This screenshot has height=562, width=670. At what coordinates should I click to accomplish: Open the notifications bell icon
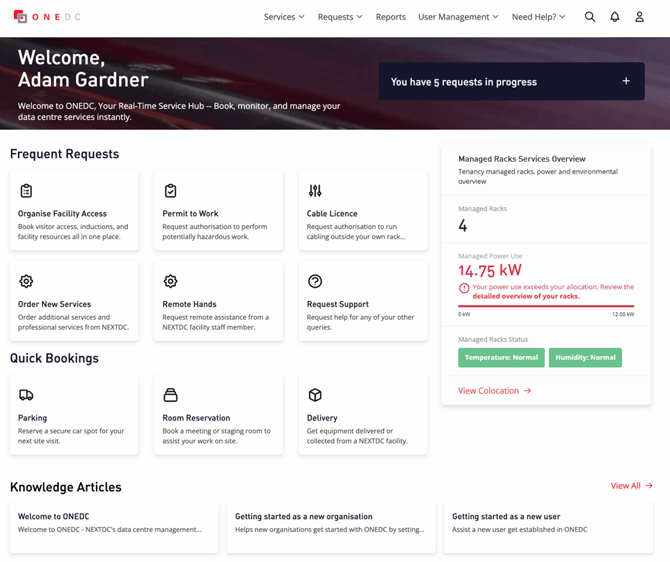click(615, 17)
